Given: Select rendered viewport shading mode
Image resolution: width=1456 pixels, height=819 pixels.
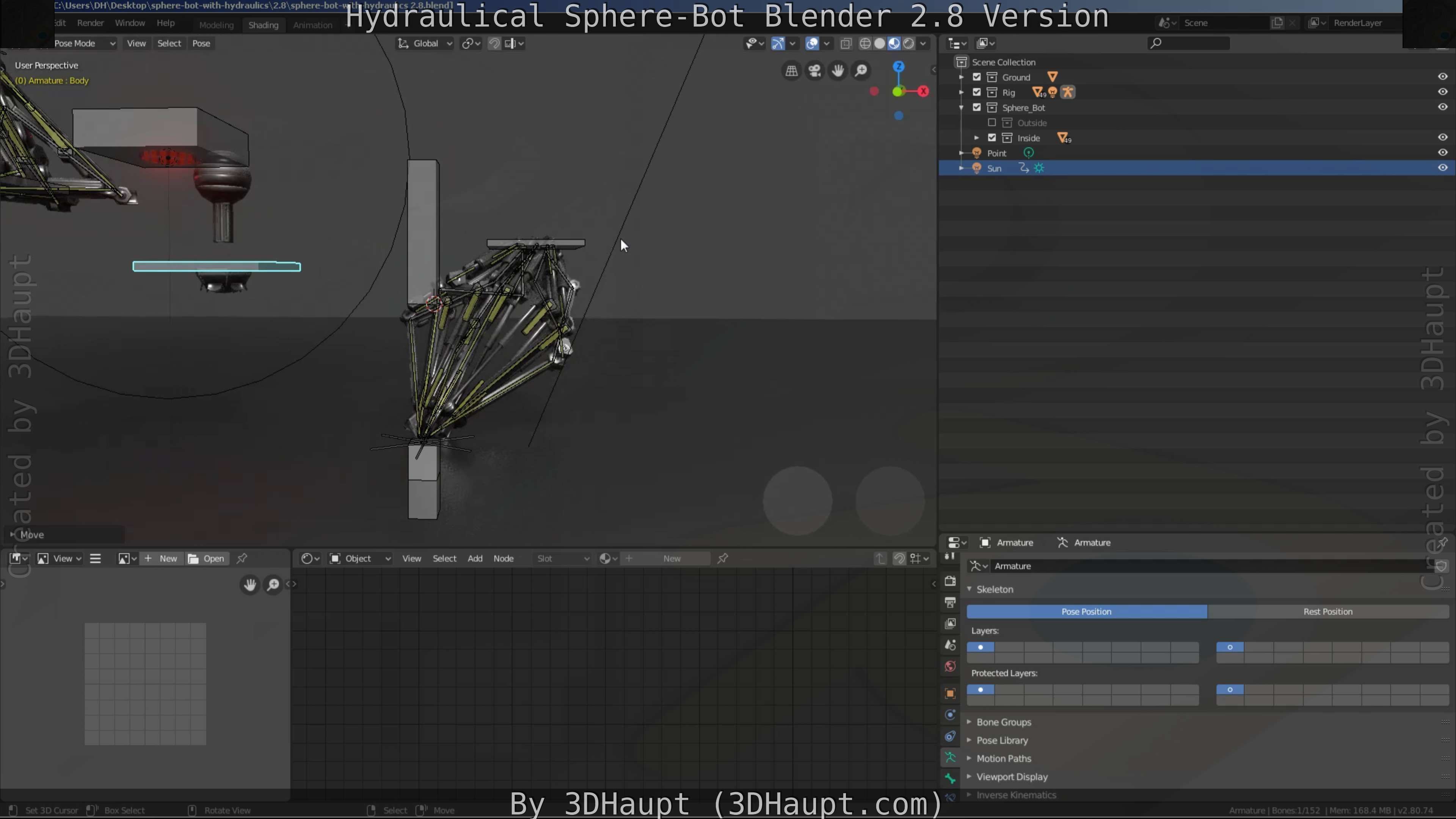Looking at the screenshot, I should pos(909,44).
